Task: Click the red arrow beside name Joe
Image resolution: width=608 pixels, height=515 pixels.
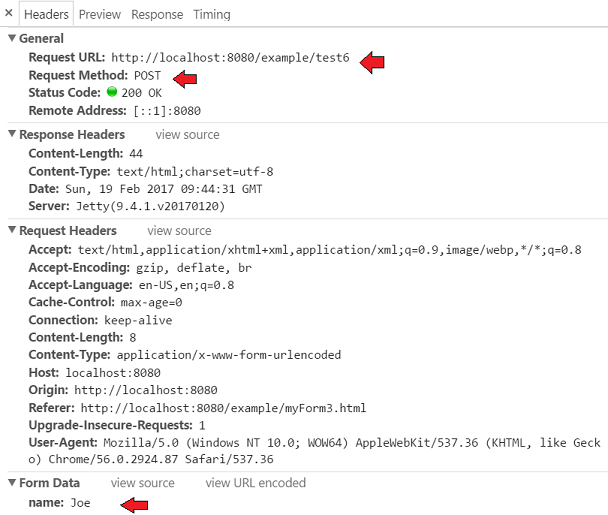Action: tap(133, 506)
